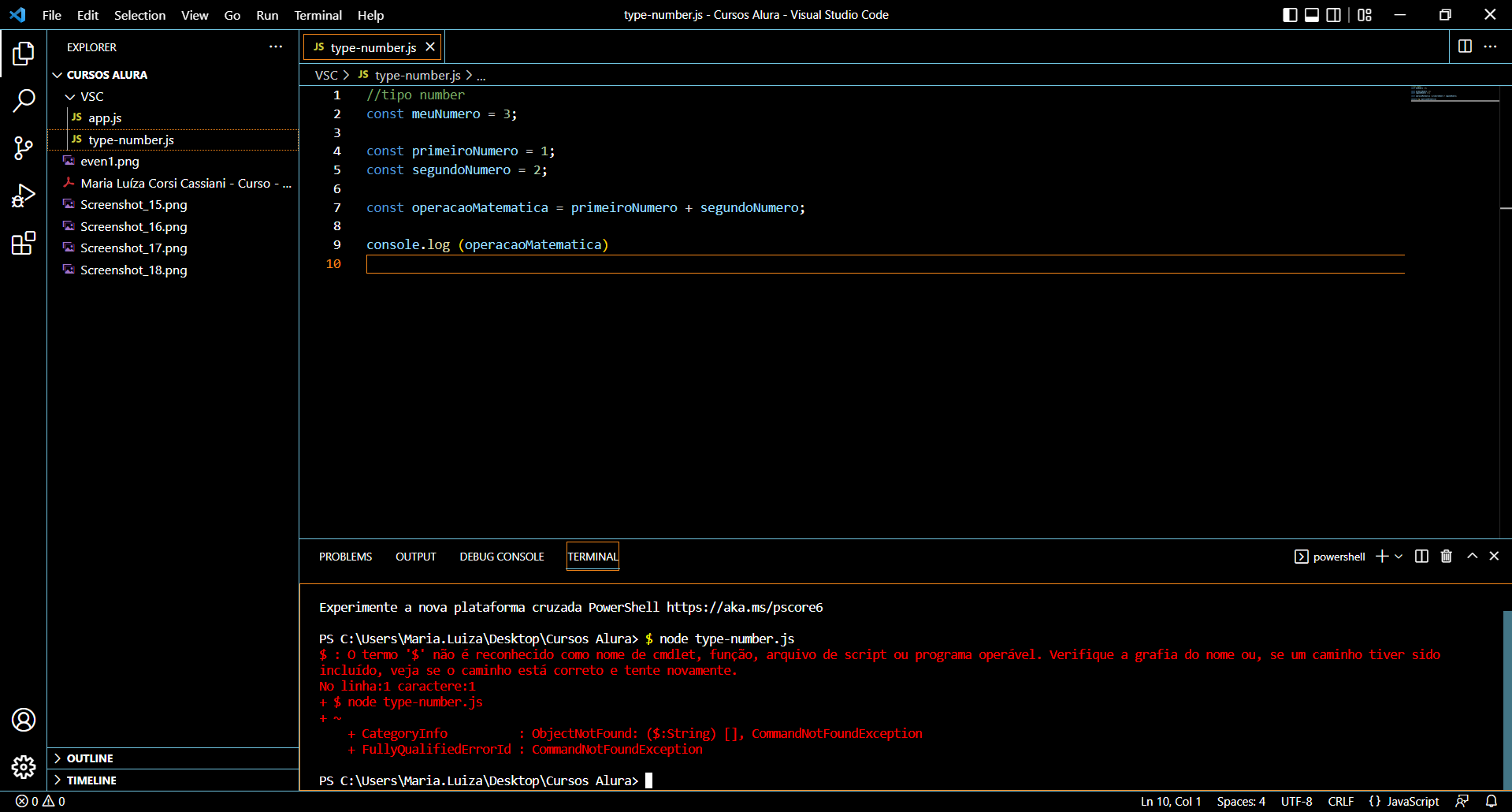Click the feedback icon in status bar
The height and width of the screenshot is (812, 1512).
coord(1462,801)
